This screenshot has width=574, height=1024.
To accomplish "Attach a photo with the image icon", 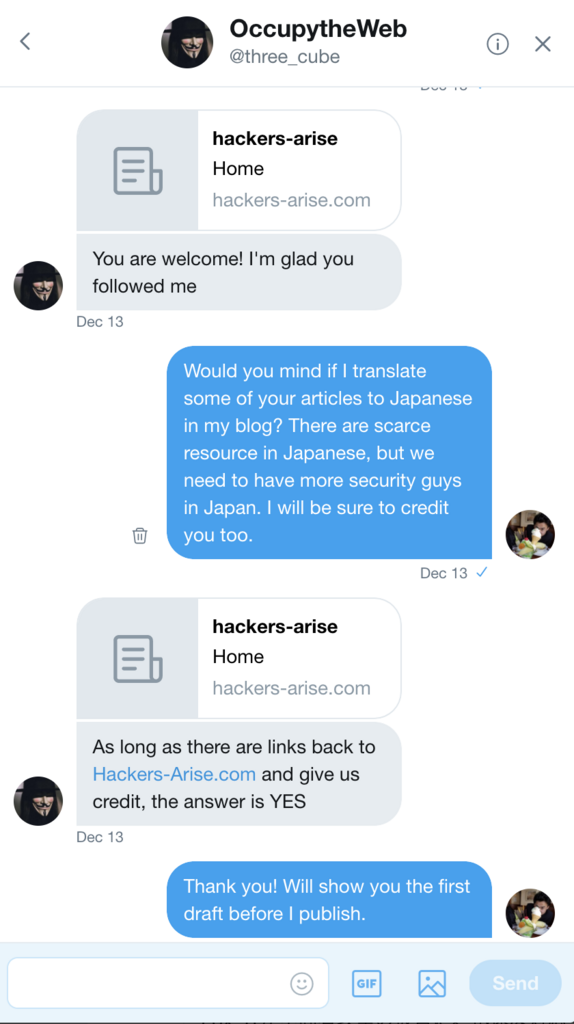I will pos(432,983).
